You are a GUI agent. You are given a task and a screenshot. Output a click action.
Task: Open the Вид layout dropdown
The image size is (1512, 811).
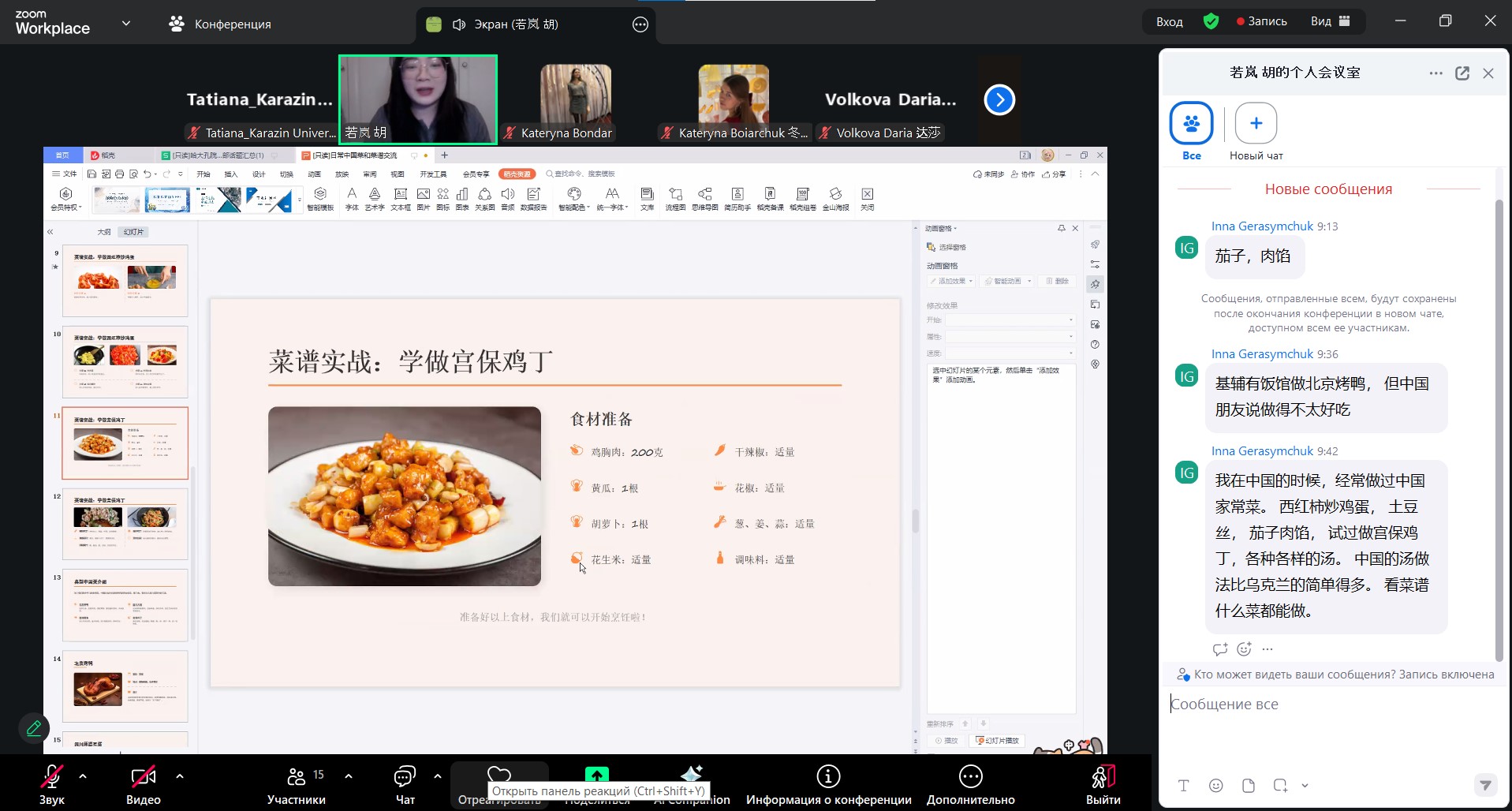(1330, 21)
